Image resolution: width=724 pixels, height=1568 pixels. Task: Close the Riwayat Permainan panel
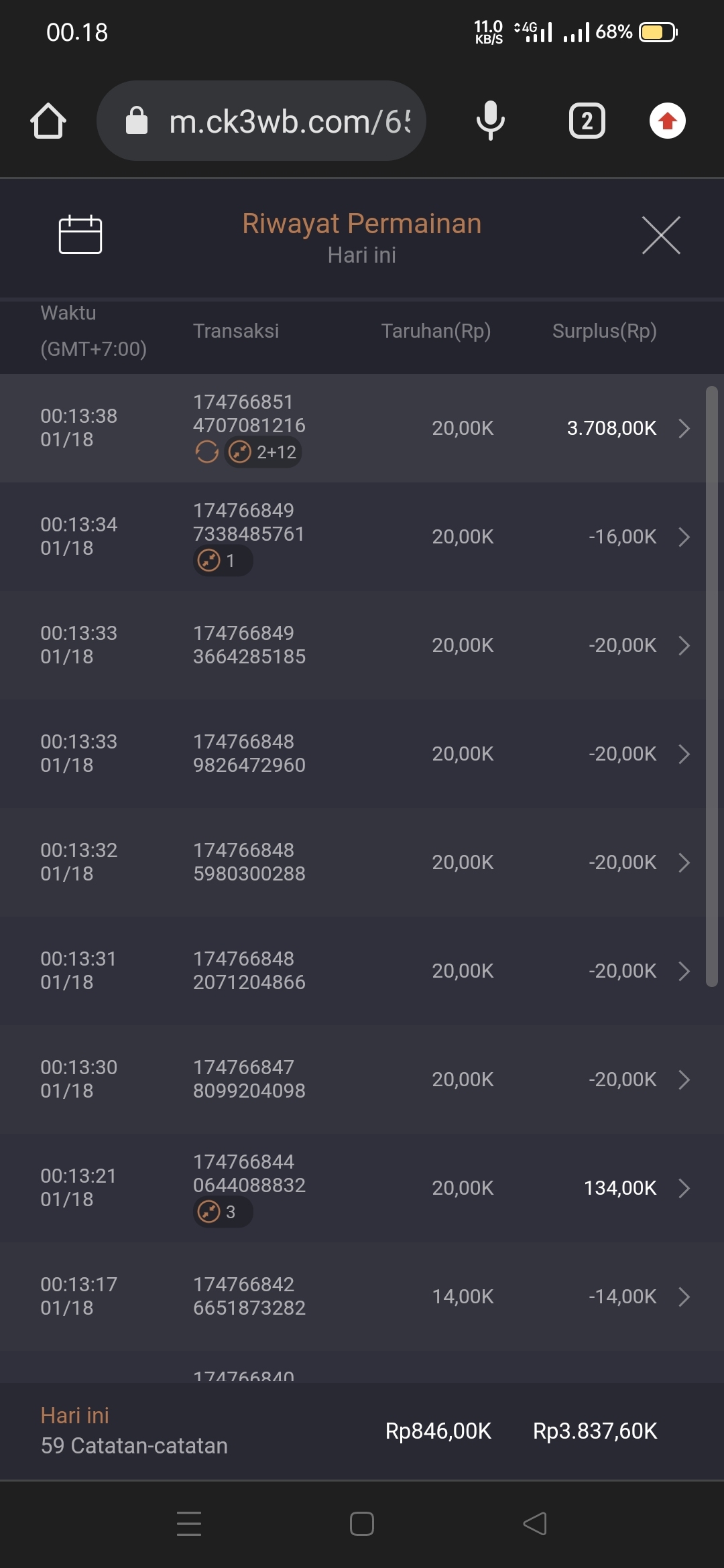[x=661, y=235]
